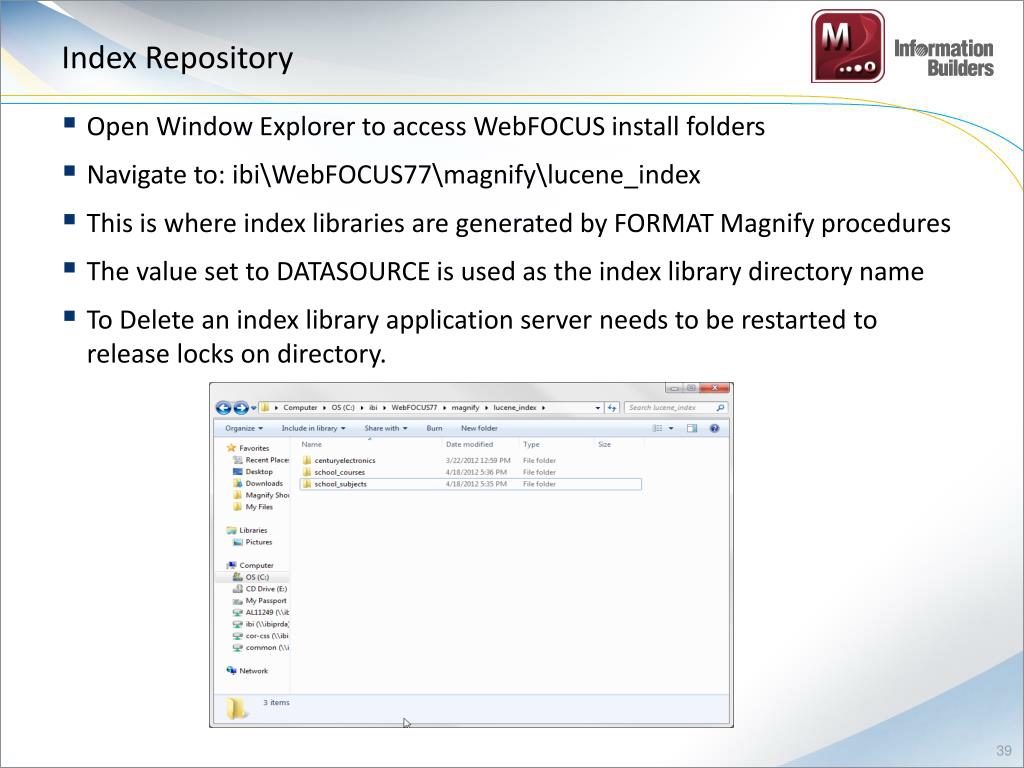Viewport: 1024px width, 768px height.
Task: Sort by the Size column header
Action: click(604, 444)
